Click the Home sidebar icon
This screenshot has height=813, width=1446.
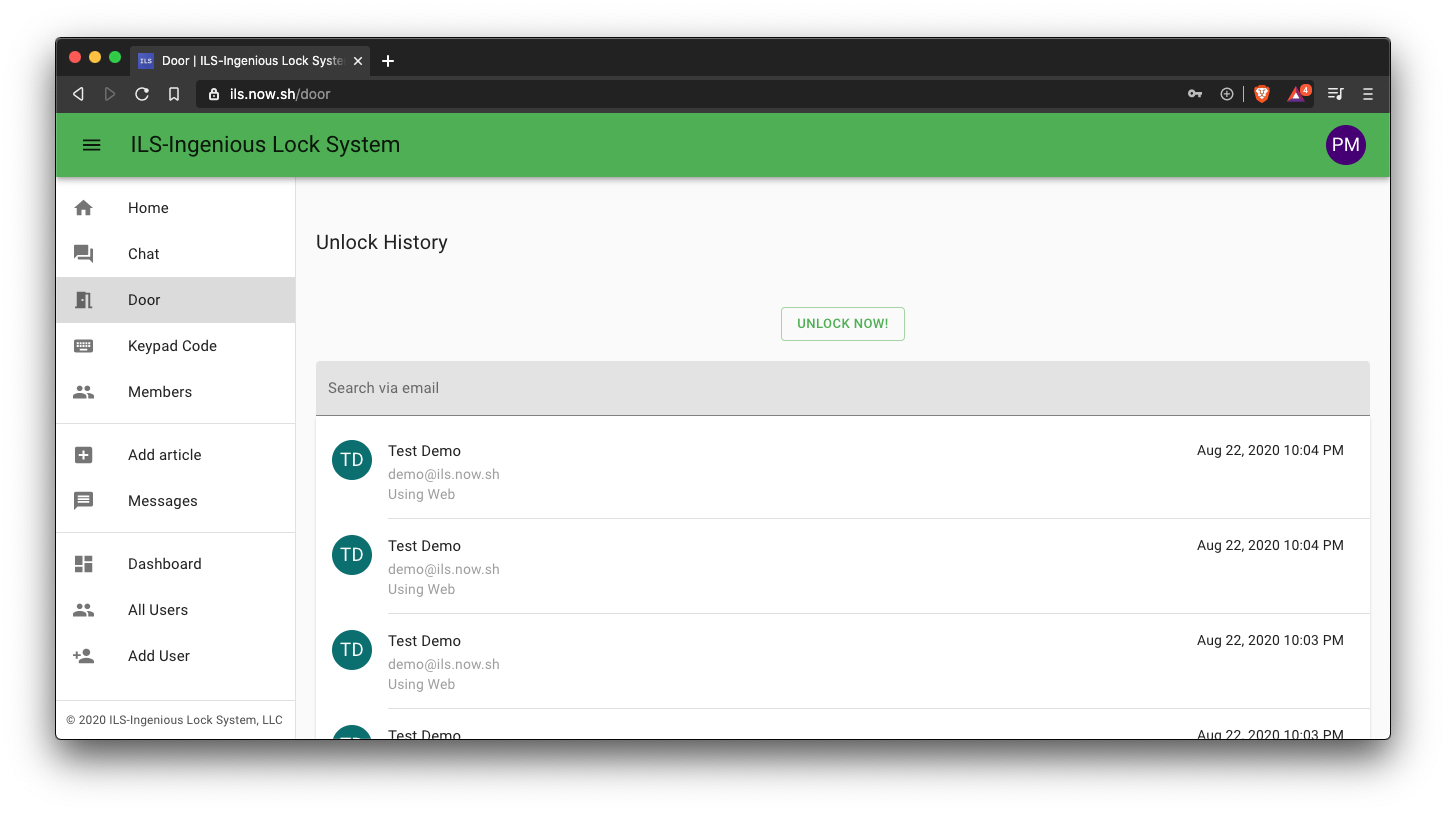pyautogui.click(x=84, y=208)
